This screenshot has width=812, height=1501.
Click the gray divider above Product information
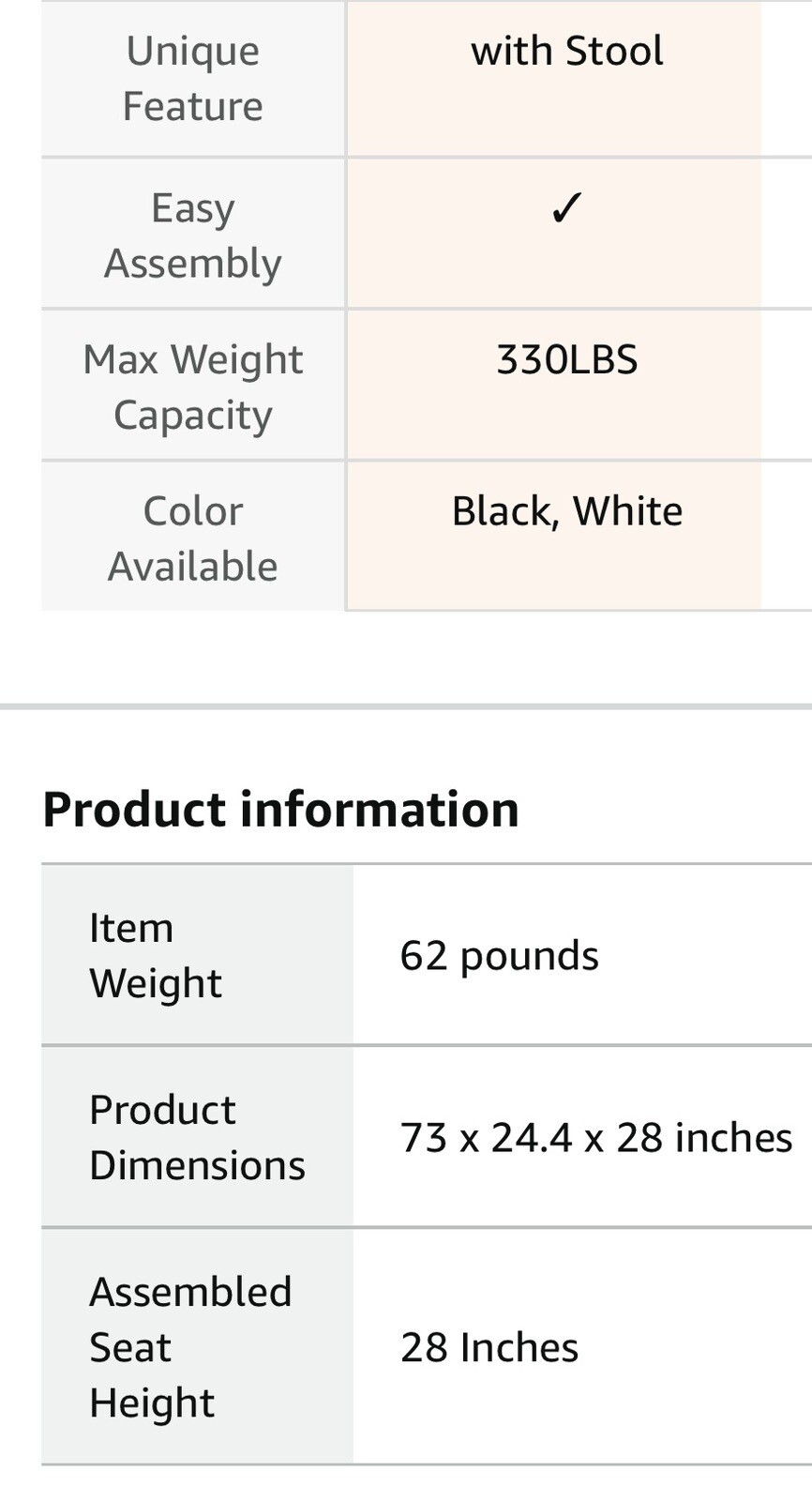(x=406, y=706)
